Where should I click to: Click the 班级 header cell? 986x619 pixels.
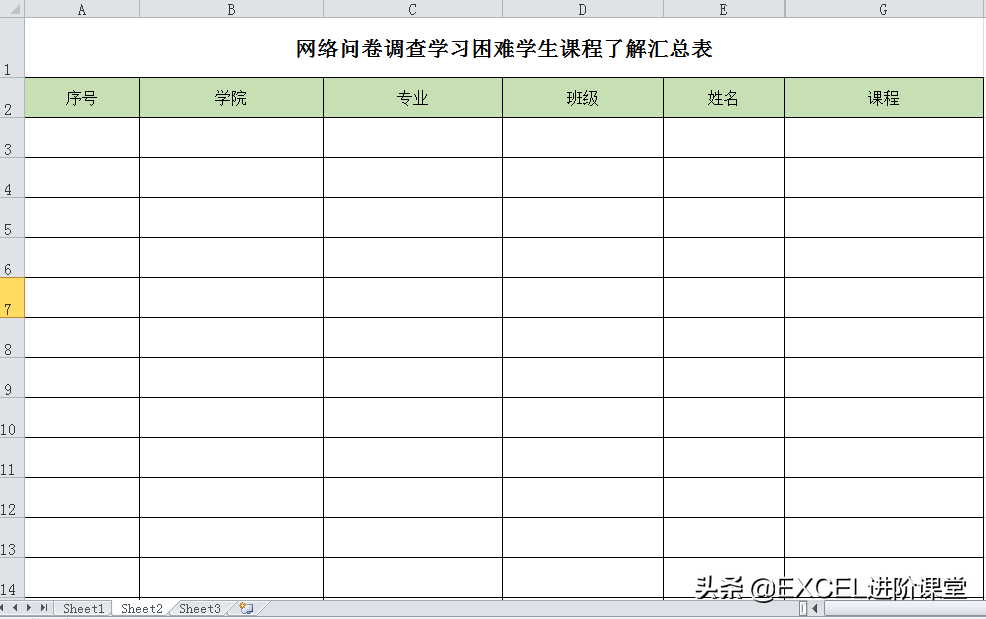pos(582,98)
